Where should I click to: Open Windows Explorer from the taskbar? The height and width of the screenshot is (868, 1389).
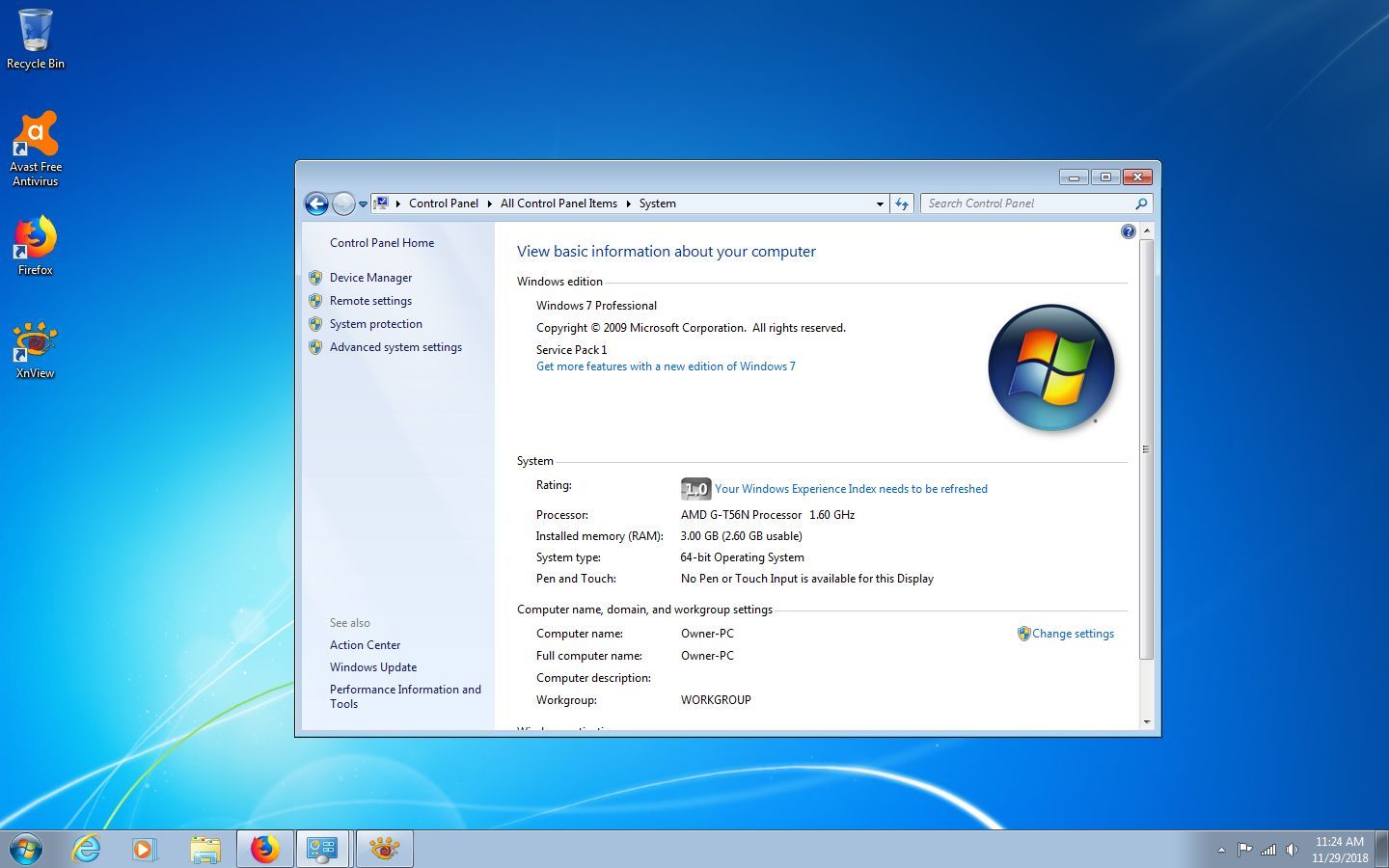coord(204,849)
